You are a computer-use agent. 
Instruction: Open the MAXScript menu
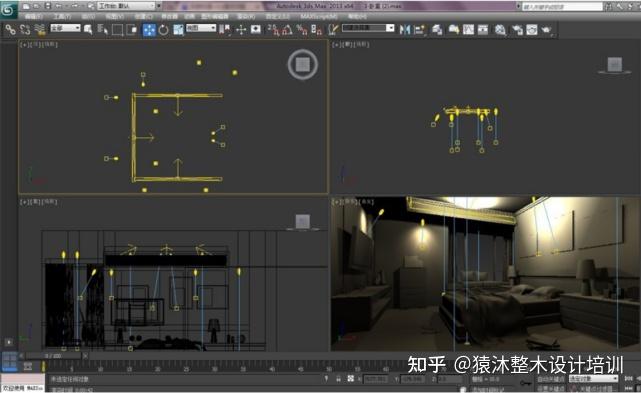(x=319, y=16)
